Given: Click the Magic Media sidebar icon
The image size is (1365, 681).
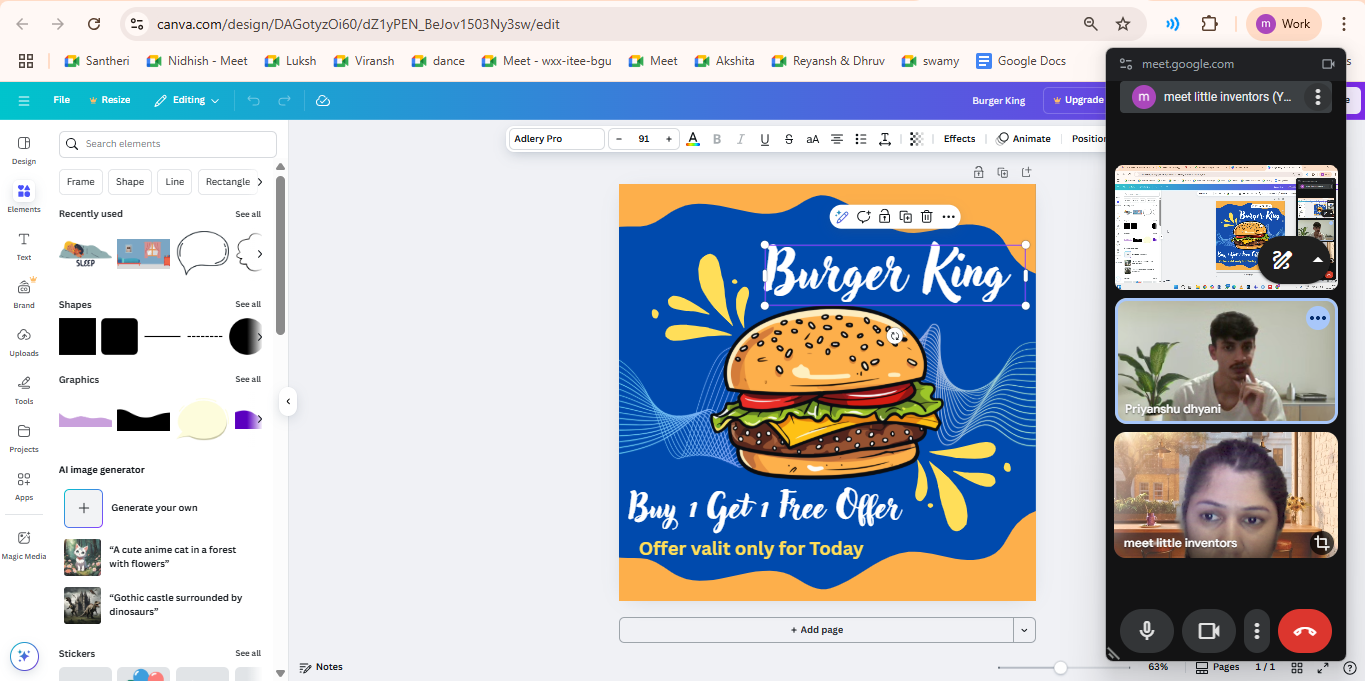Looking at the screenshot, I should (24, 544).
